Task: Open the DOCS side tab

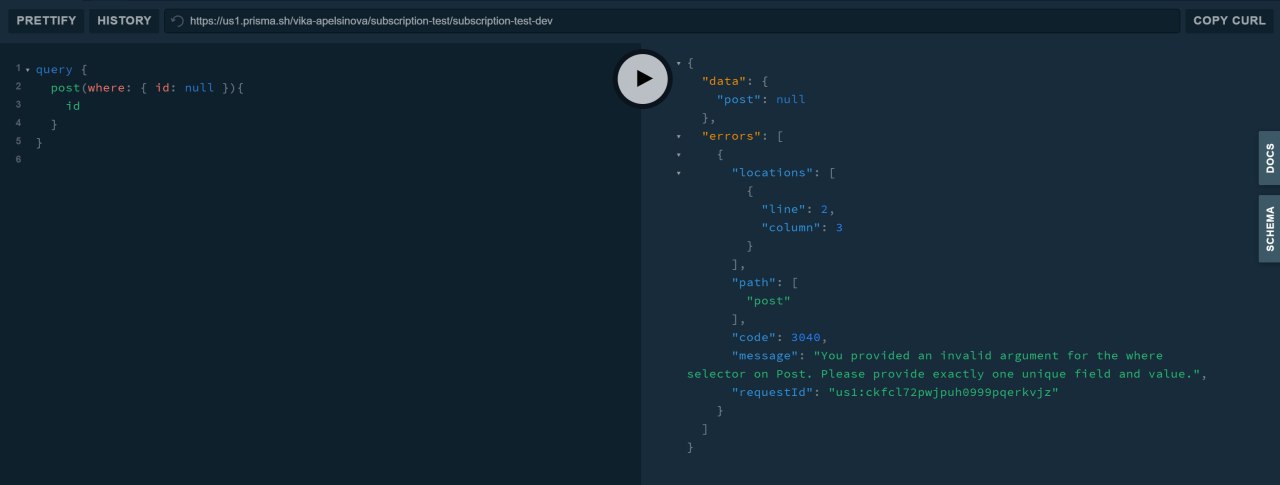Action: pyautogui.click(x=1269, y=158)
